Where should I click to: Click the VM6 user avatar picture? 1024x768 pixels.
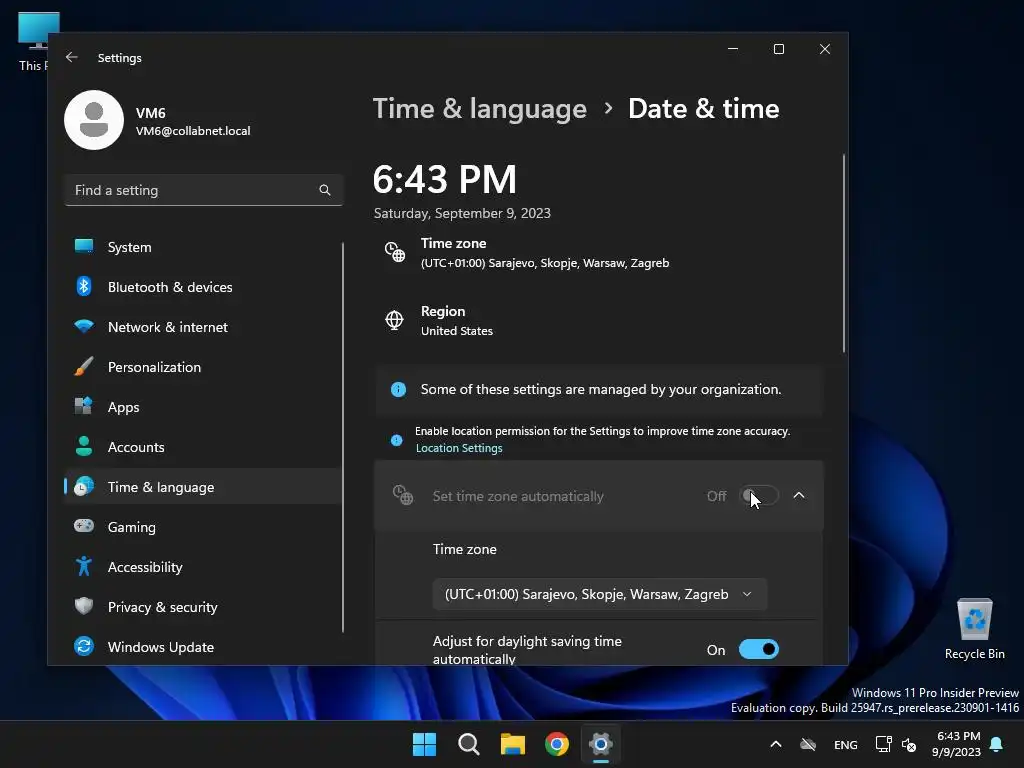tap(94, 120)
